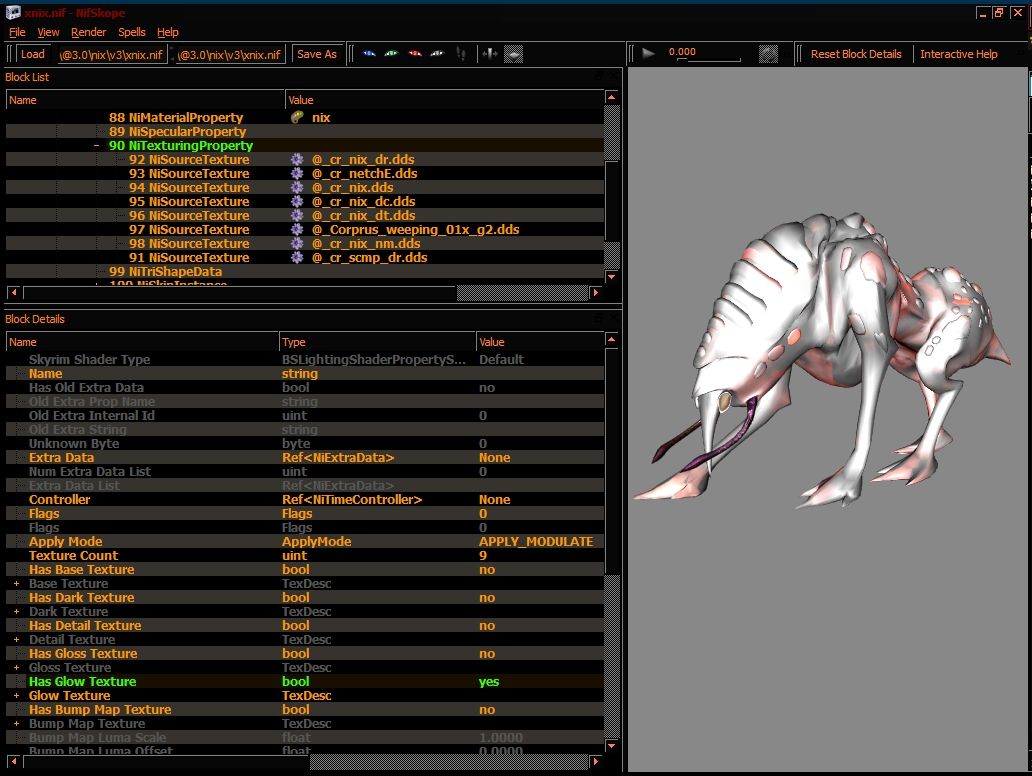Open the Render menu
This screenshot has height=776, width=1032.
pos(88,32)
